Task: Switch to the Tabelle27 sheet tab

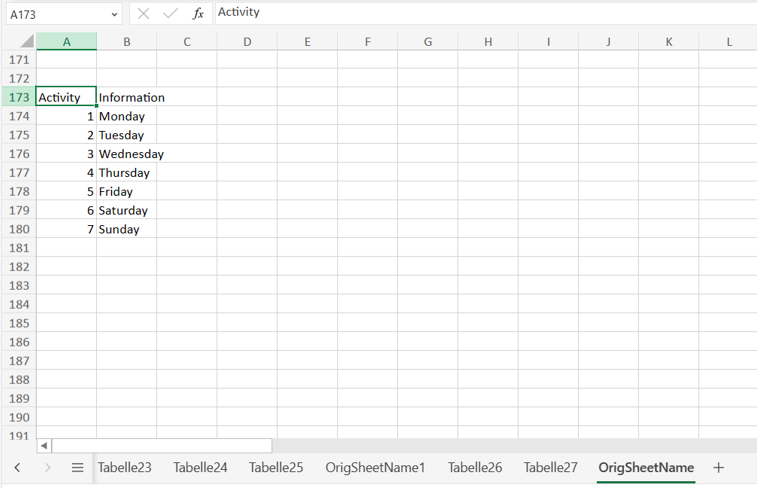Action: pyautogui.click(x=550, y=467)
